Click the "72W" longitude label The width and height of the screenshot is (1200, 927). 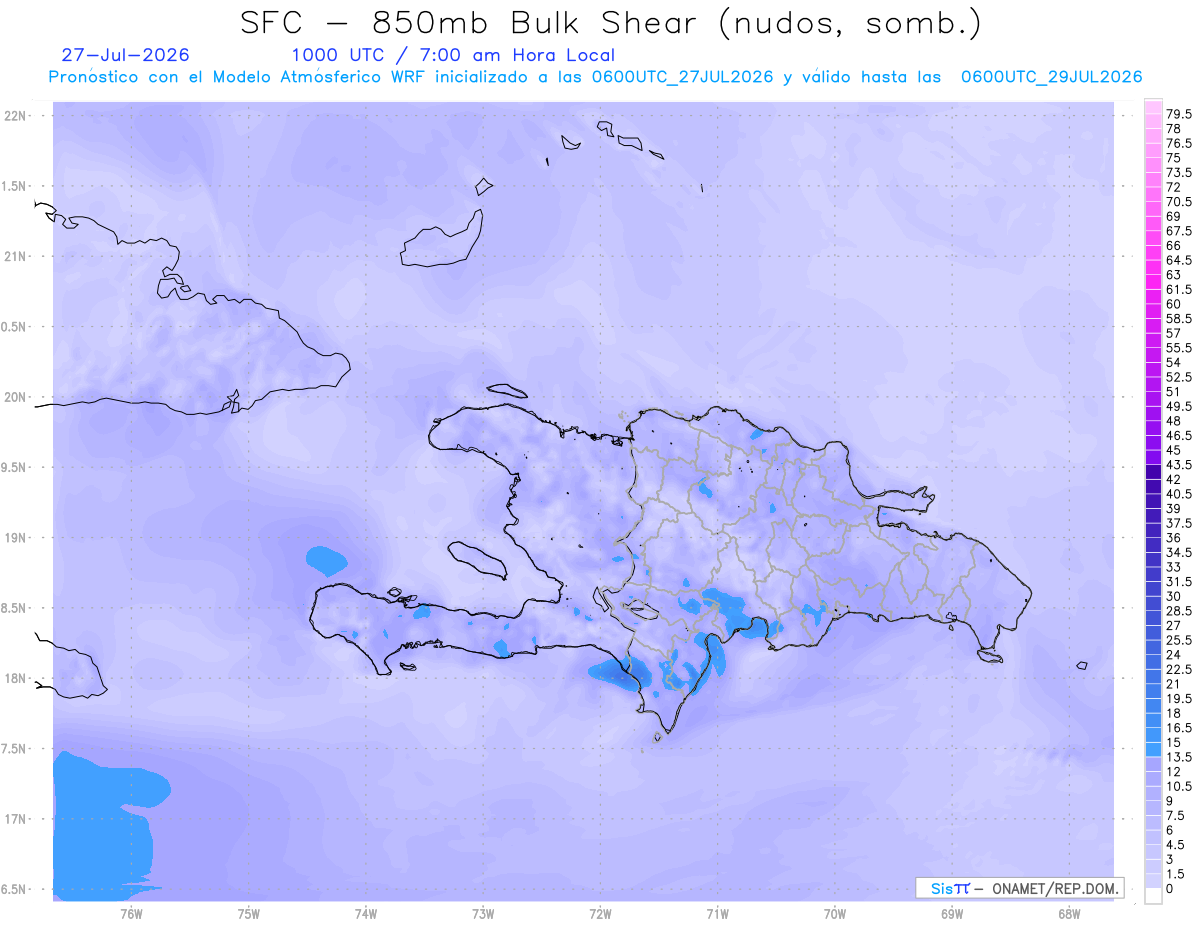[600, 913]
